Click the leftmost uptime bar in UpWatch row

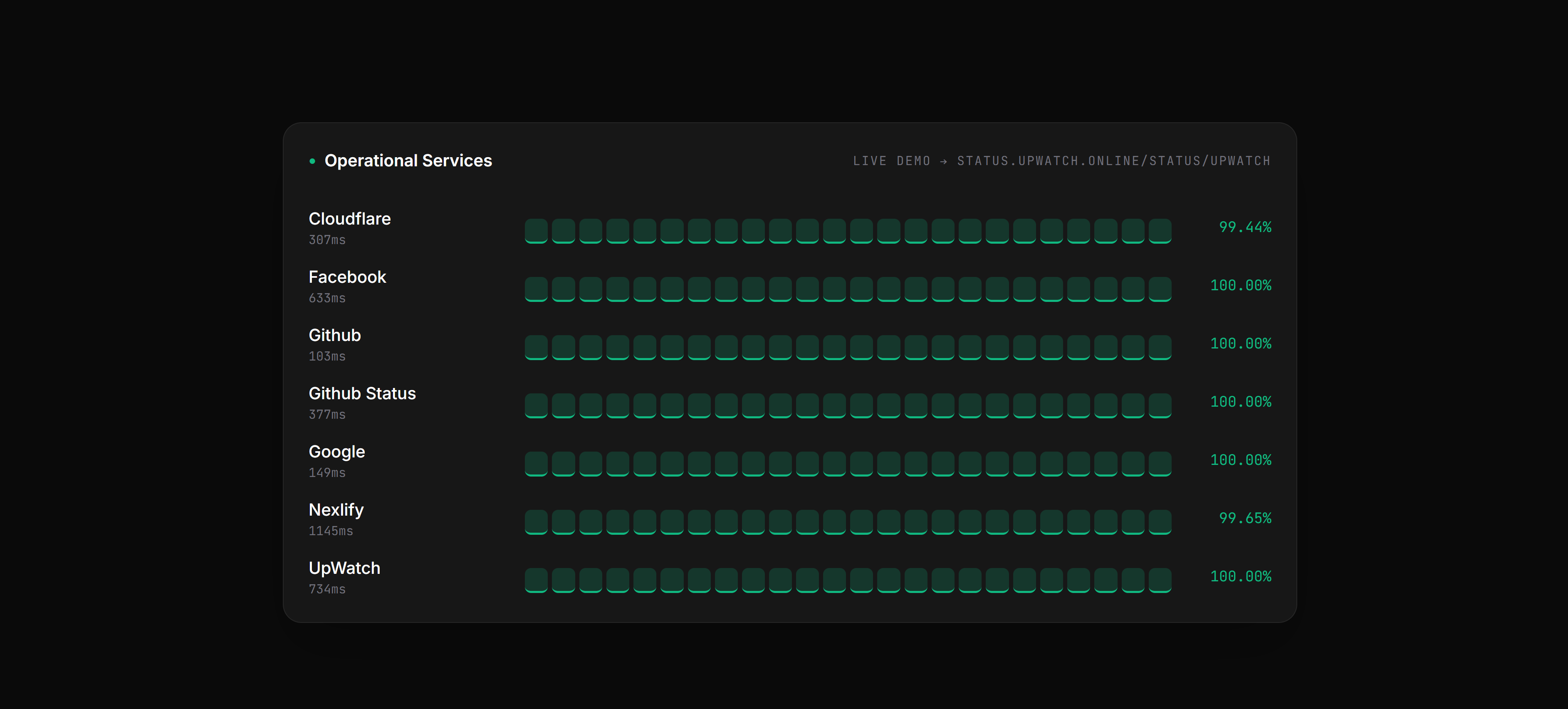(x=536, y=581)
